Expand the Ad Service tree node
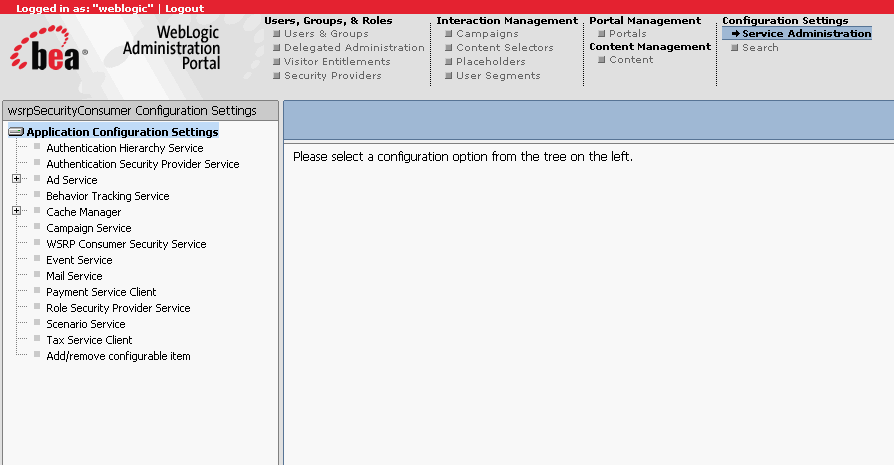894x465 pixels. [17, 179]
